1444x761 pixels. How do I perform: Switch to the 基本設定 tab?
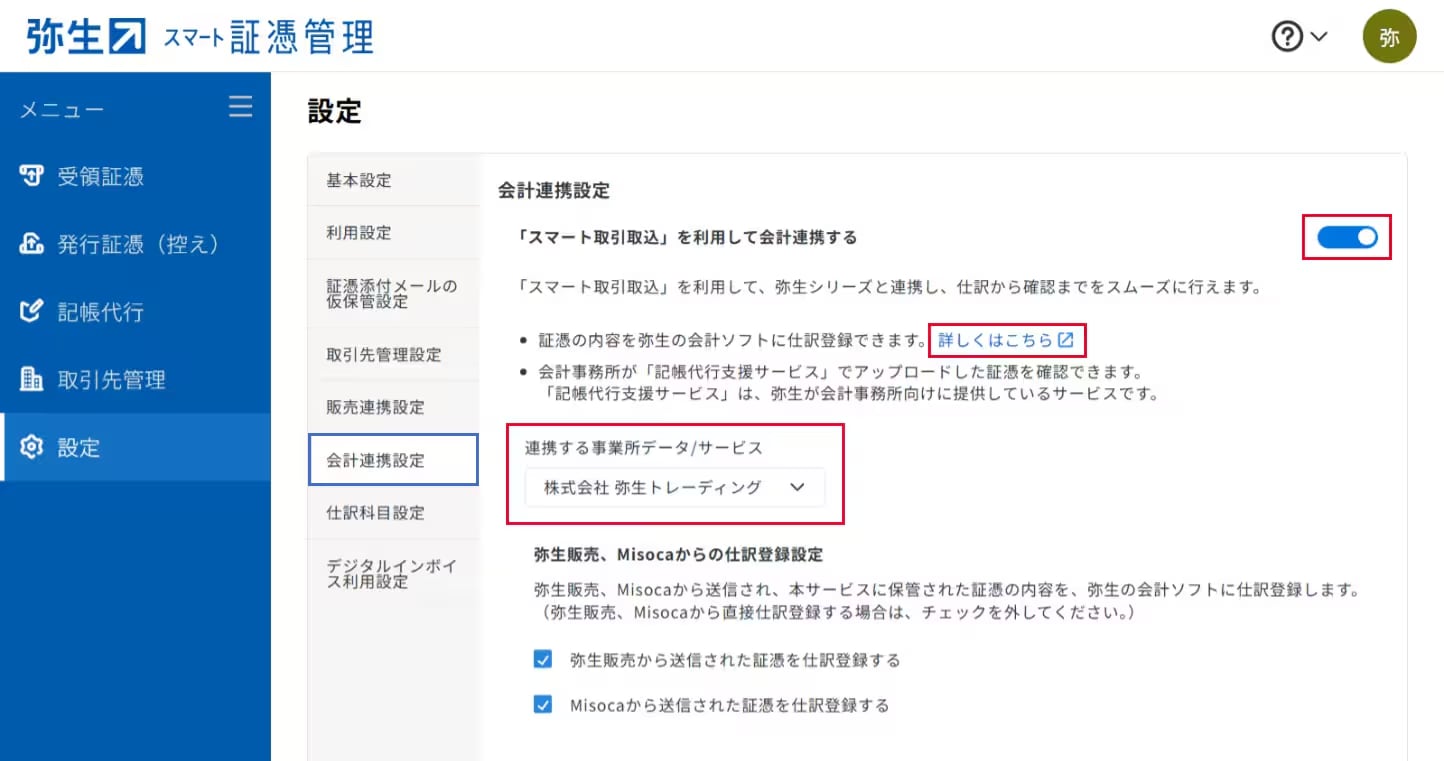pyautogui.click(x=359, y=181)
